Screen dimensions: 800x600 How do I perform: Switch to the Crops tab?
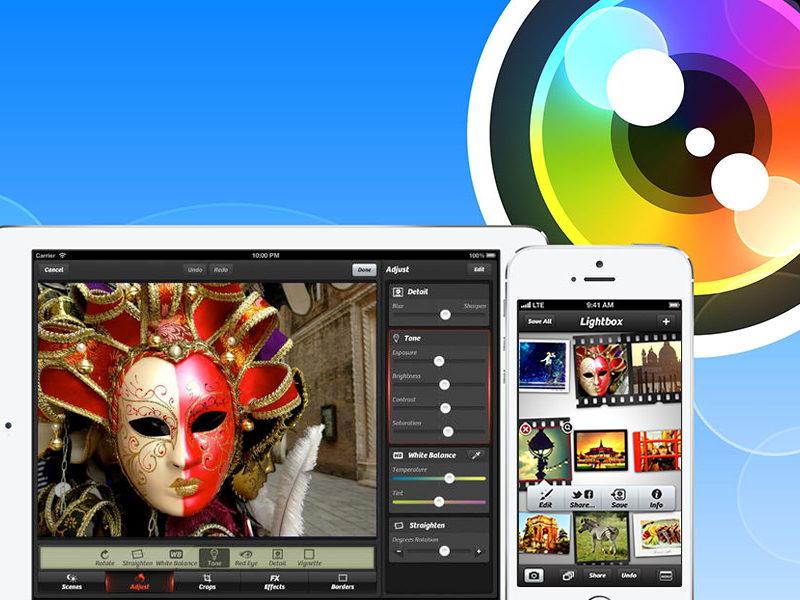click(207, 582)
